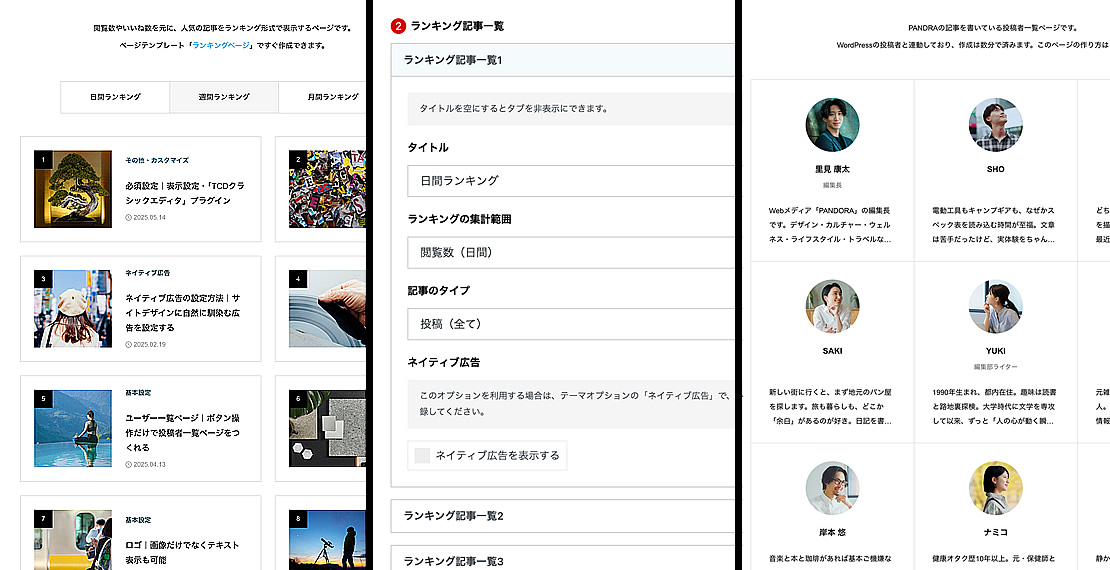
Task: Open the 岸本 悠 author name
Action: pos(832,532)
